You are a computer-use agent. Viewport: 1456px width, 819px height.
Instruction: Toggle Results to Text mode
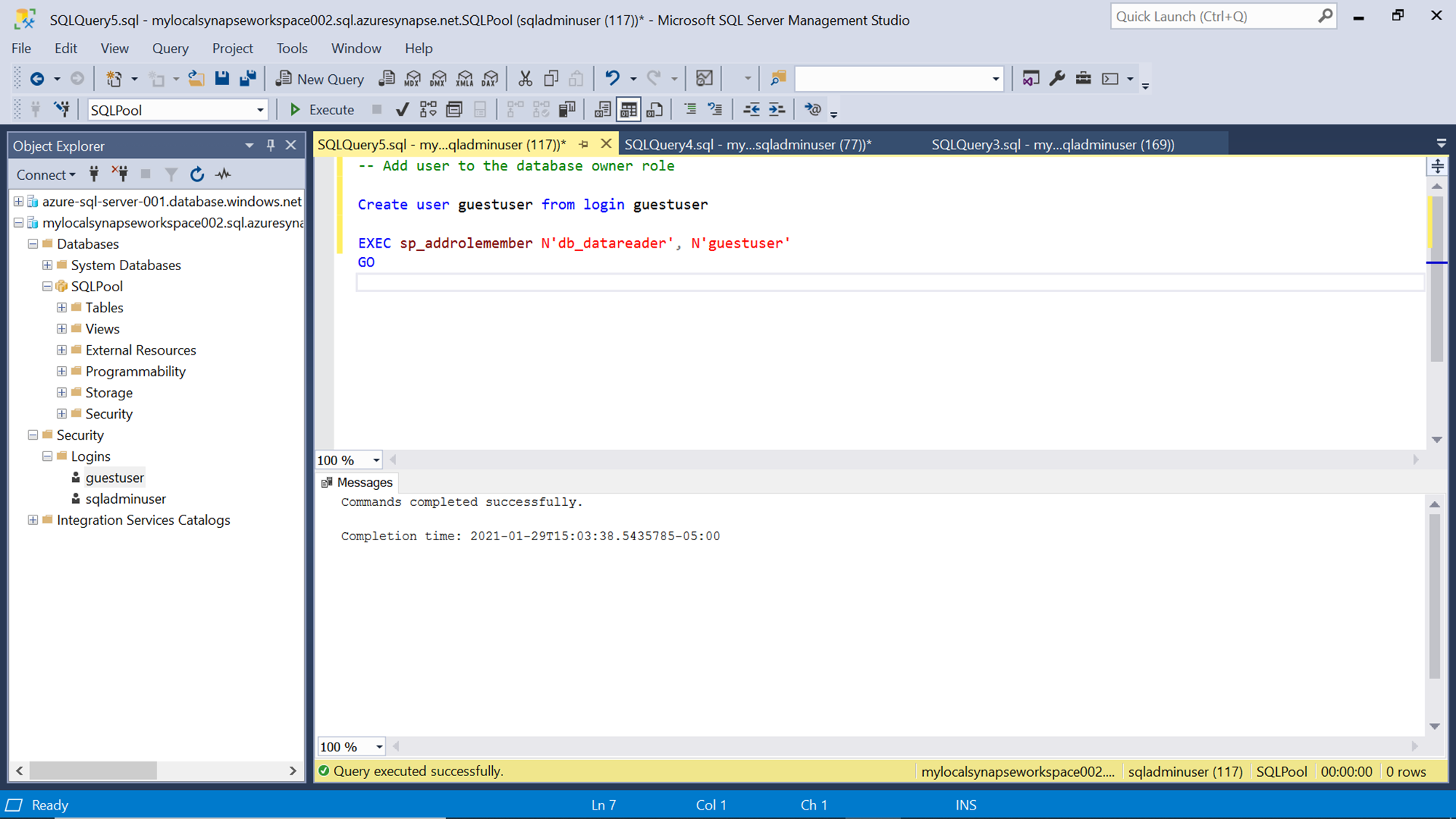pyautogui.click(x=602, y=110)
